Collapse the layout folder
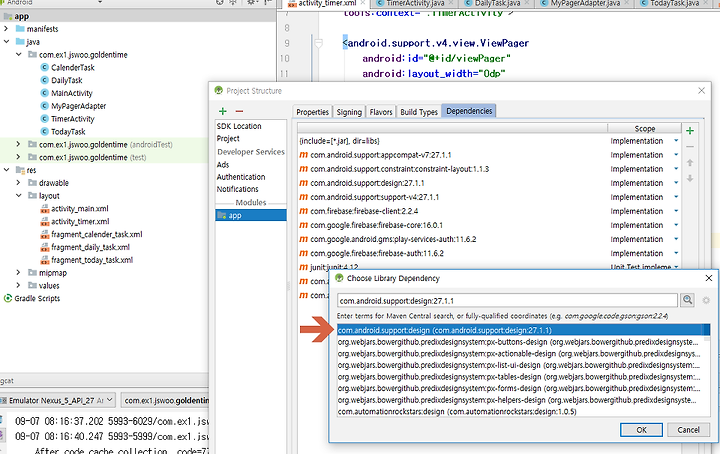Viewport: 720px width, 454px height. point(18,196)
